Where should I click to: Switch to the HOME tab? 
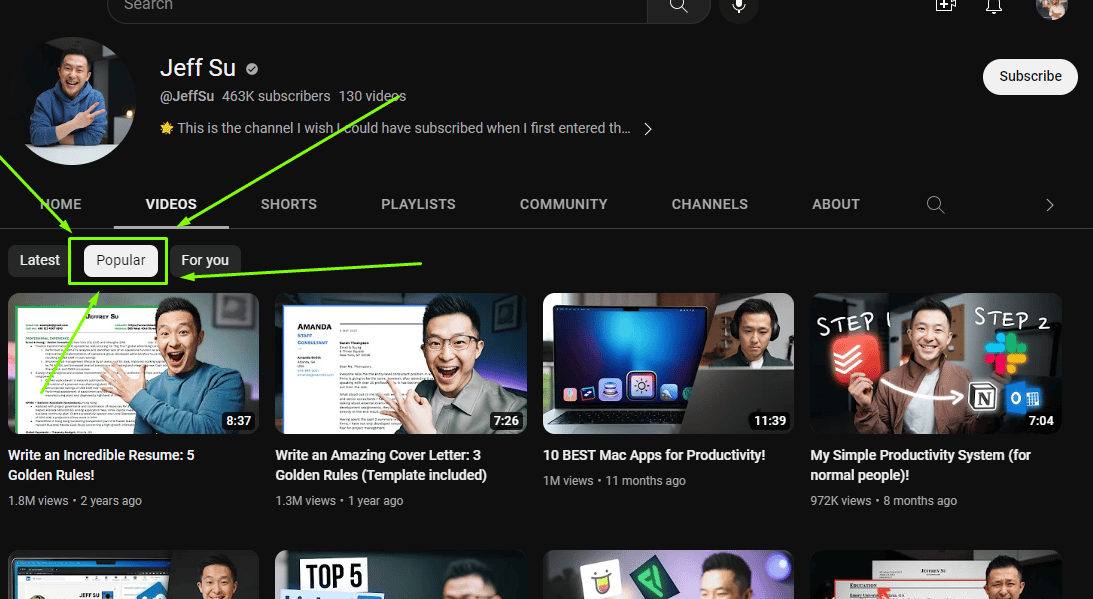tap(60, 204)
